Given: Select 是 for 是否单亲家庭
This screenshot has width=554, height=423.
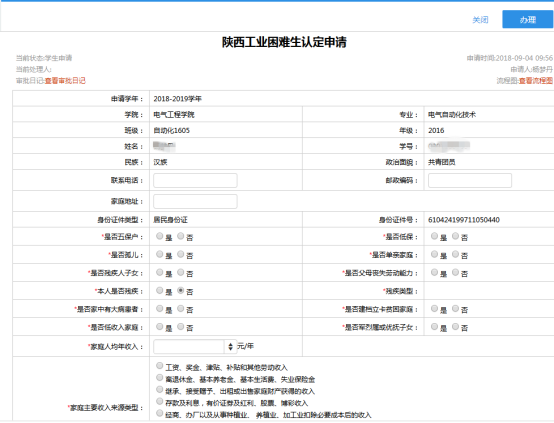Looking at the screenshot, I should [x=435, y=254].
